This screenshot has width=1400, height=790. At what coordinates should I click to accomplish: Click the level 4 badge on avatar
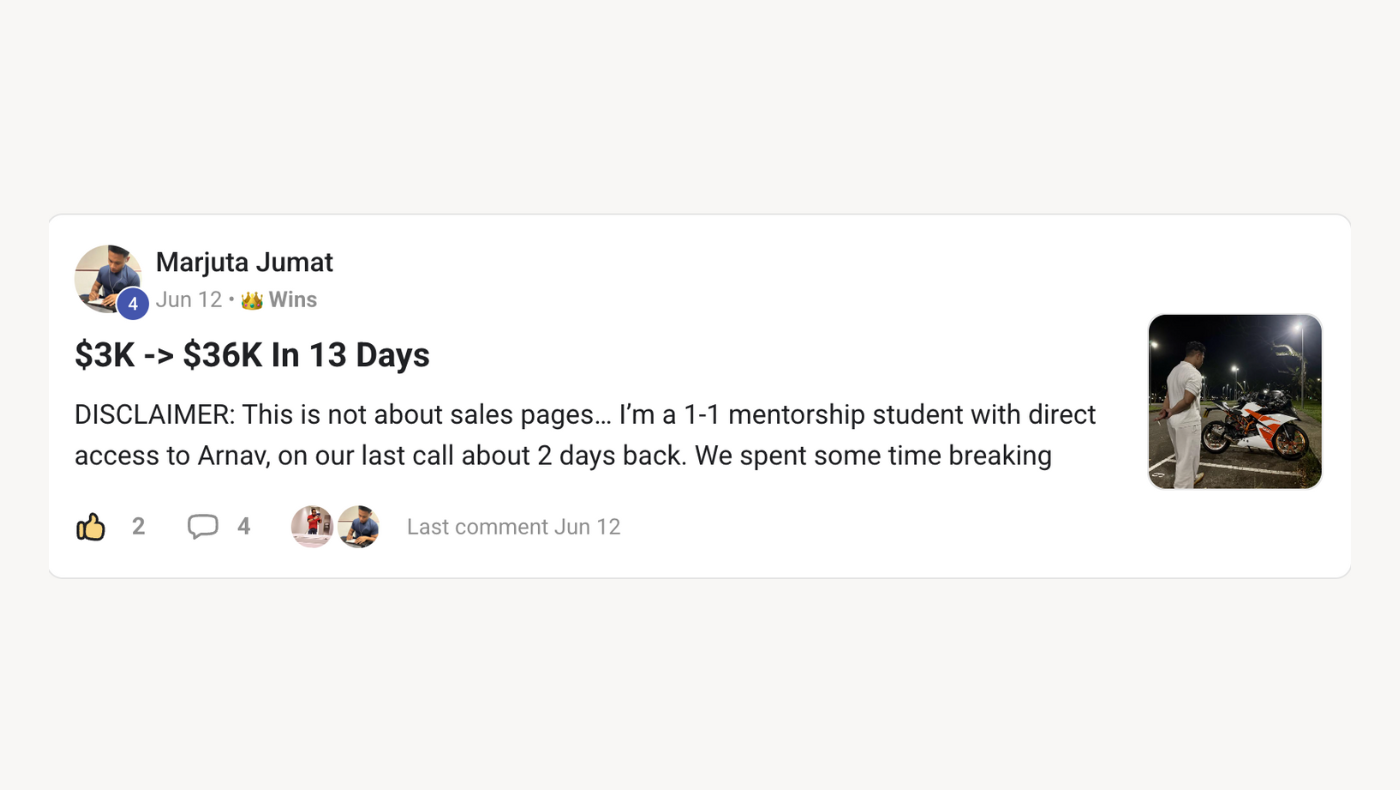pyautogui.click(x=133, y=304)
